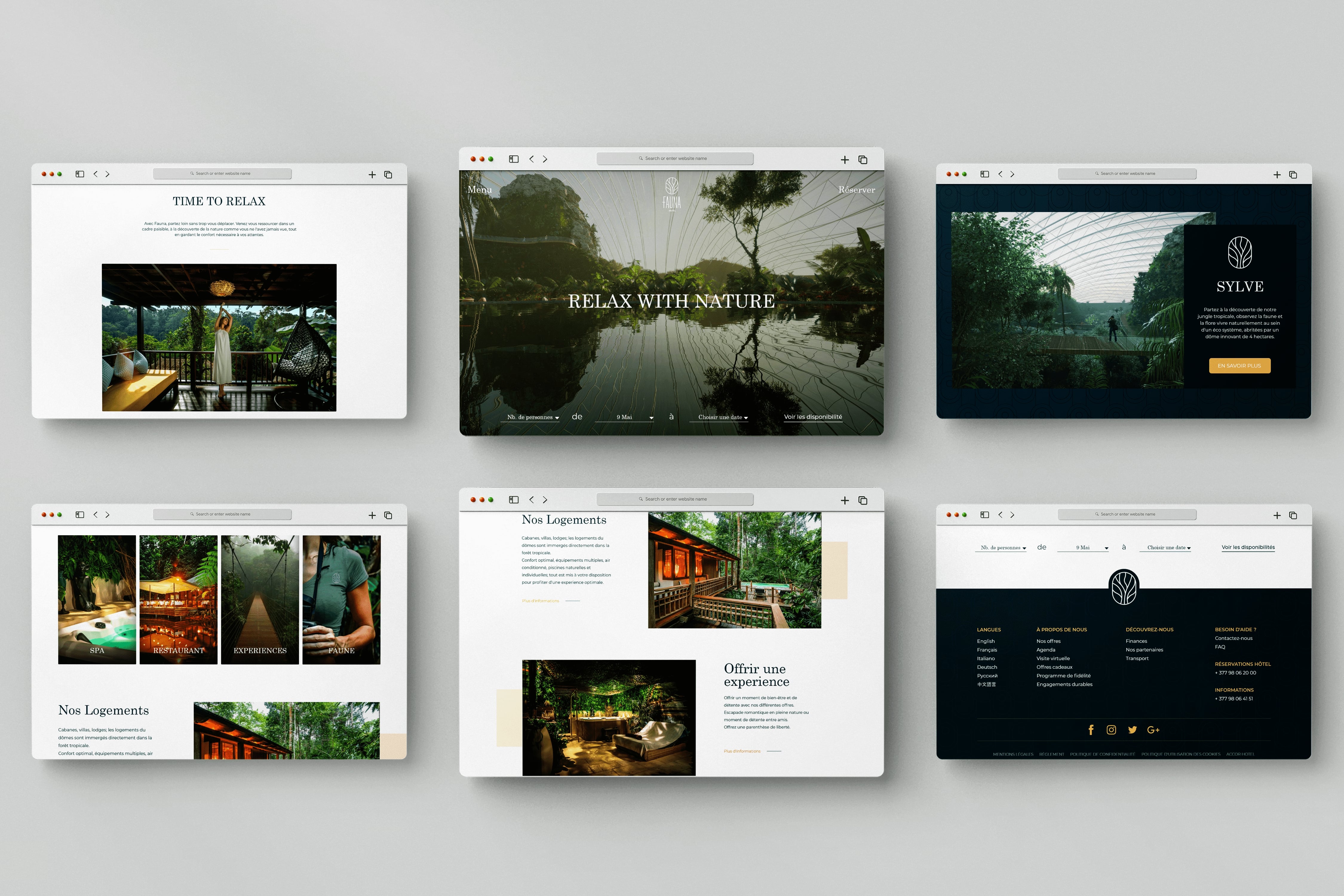Choose the Italiano language link

986,658
